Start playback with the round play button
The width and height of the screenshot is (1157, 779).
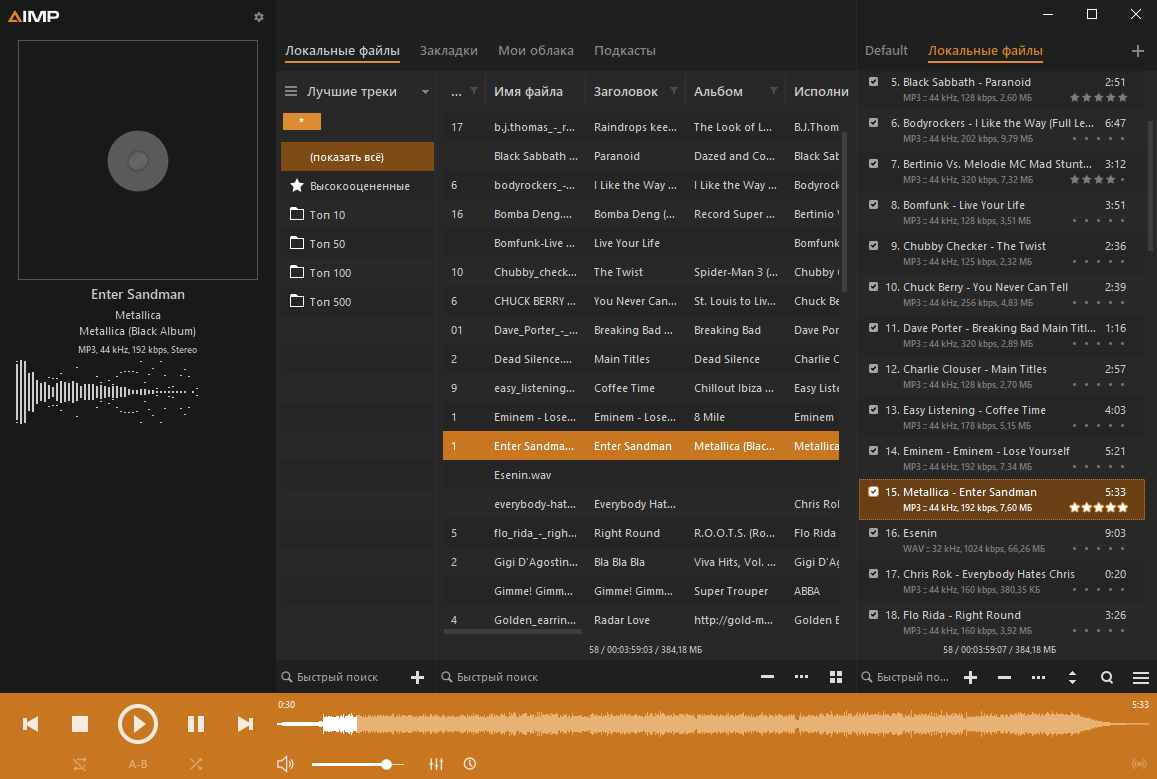click(138, 724)
